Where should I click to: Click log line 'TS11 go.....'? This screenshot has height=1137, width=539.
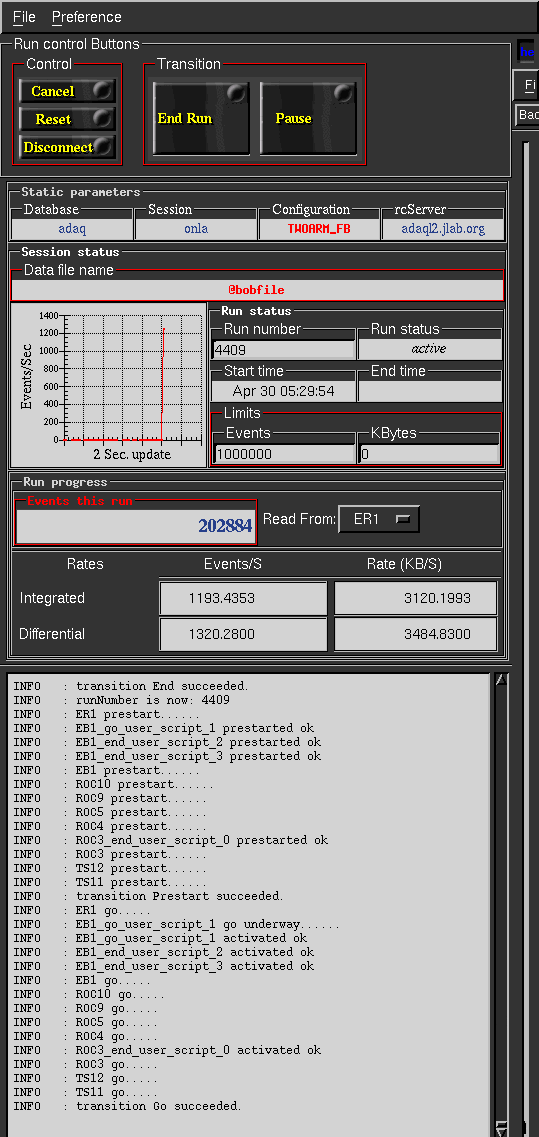(x=117, y=1093)
